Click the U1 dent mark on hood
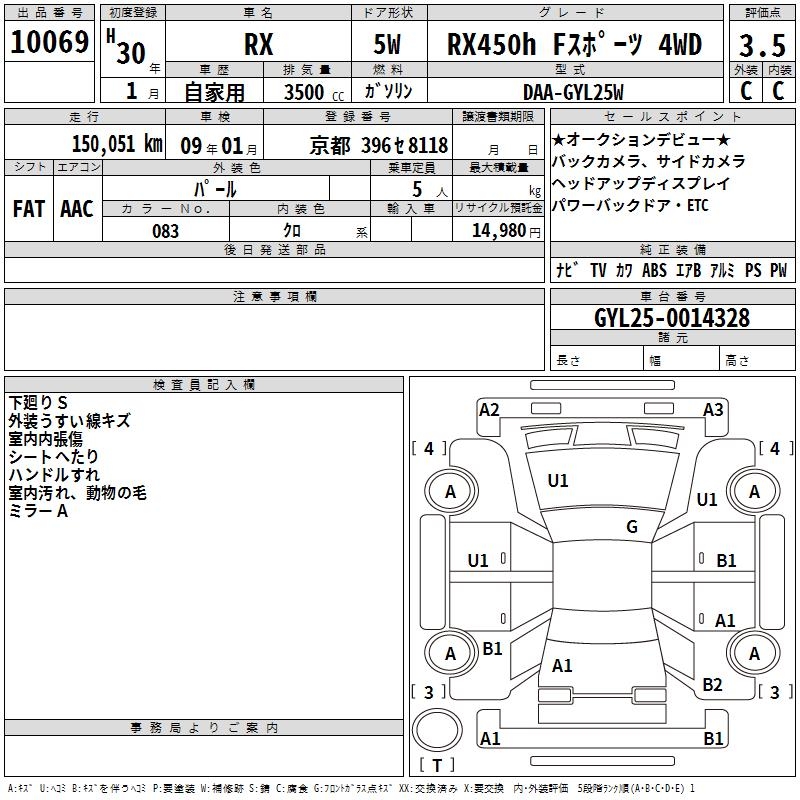Viewport: 800px width, 800px height. coord(558,481)
